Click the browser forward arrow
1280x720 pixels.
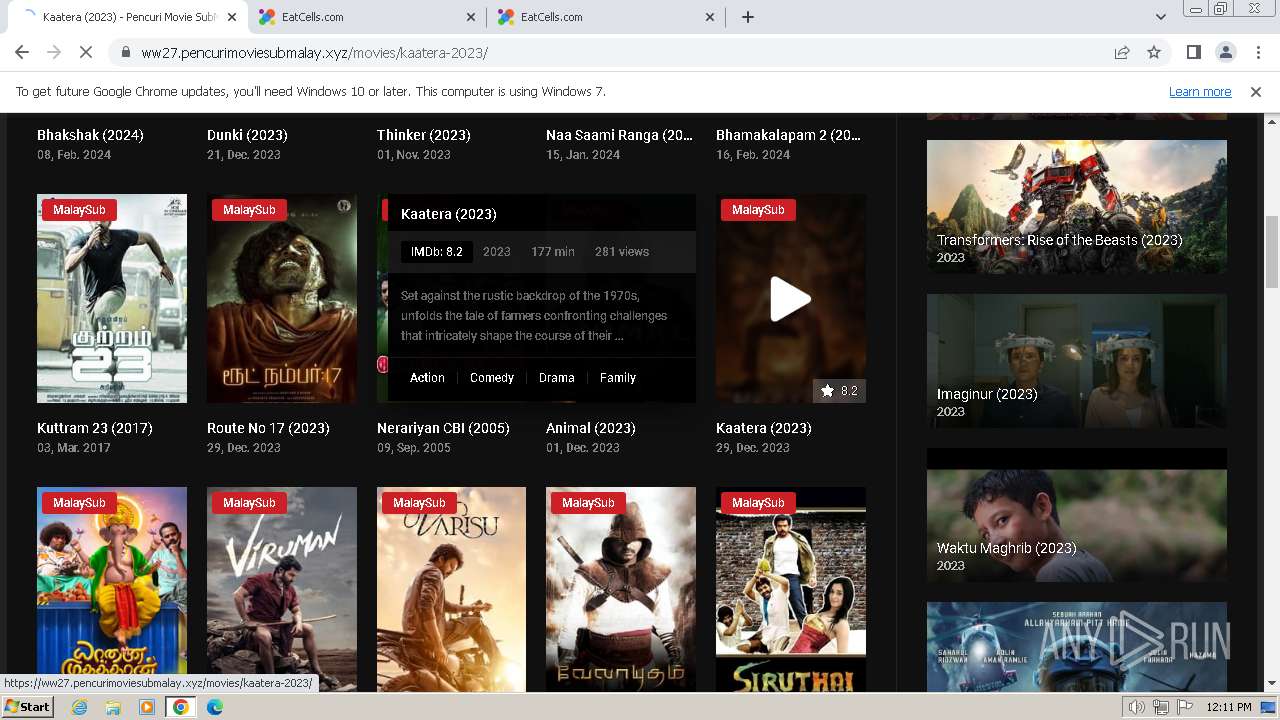coord(54,52)
